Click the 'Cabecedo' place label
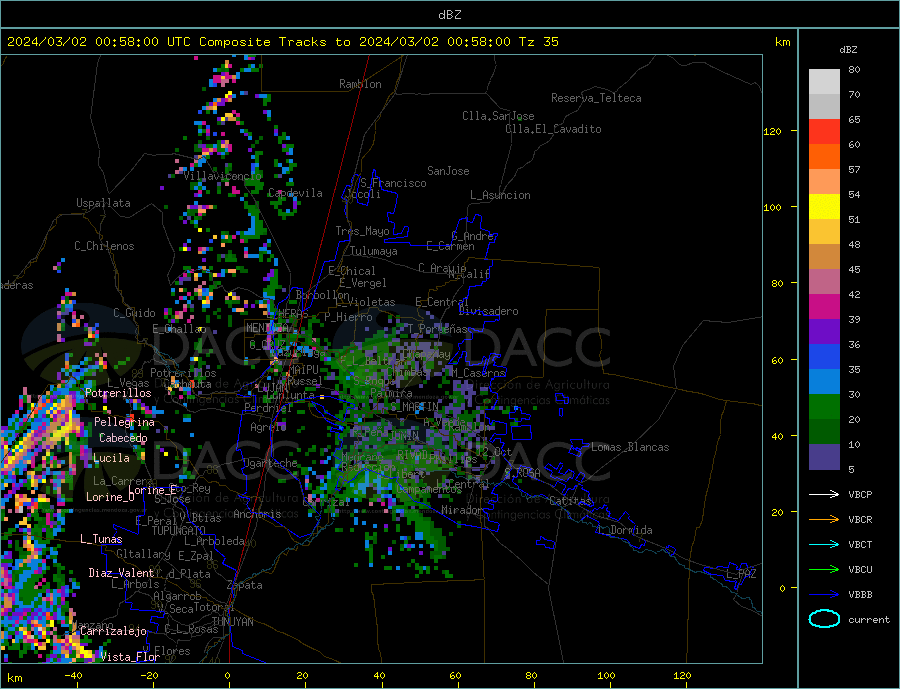900x689 pixels. click(x=123, y=438)
